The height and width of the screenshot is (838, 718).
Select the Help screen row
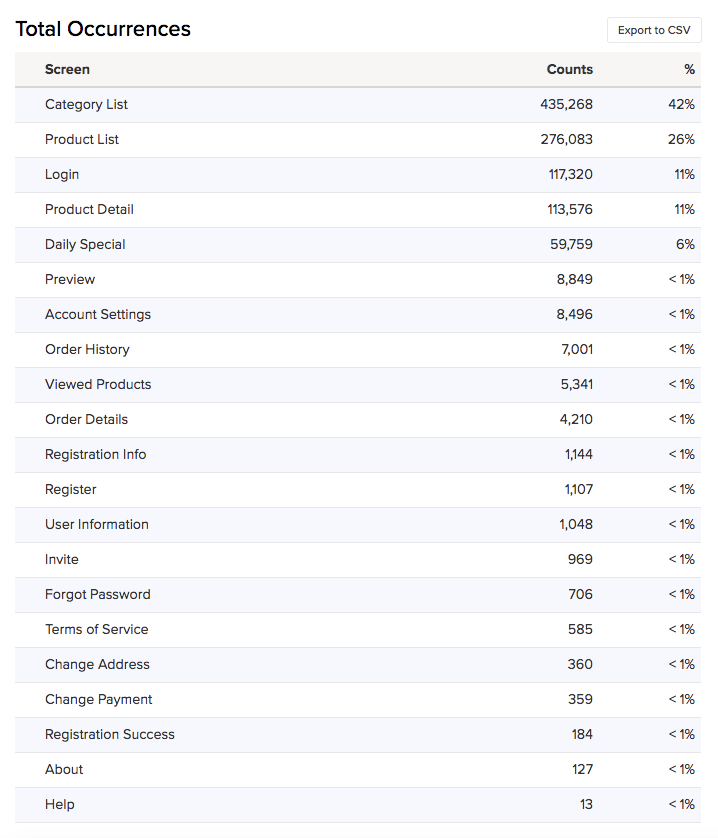click(60, 804)
